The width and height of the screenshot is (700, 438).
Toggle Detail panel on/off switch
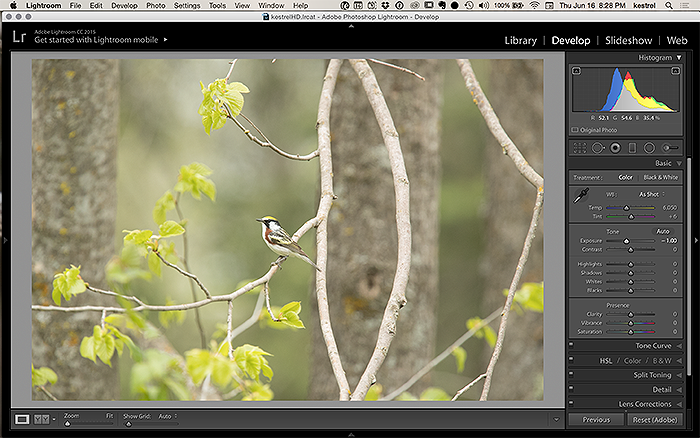point(571,388)
